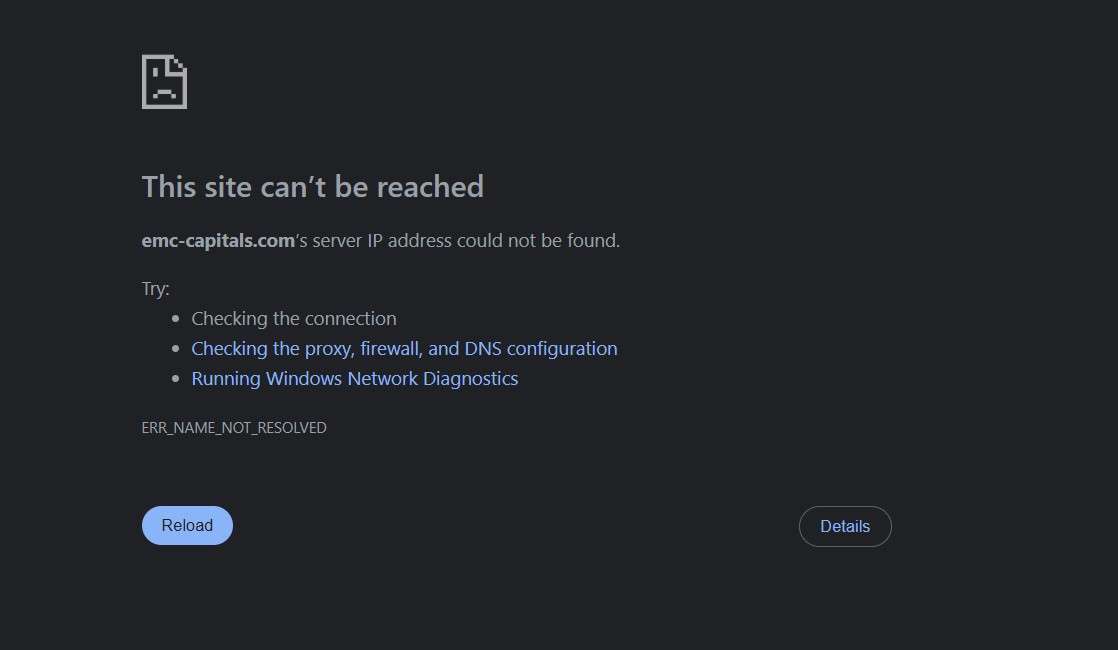Click the "DNS configuration" words in the link
1118x650 pixels.
540,349
